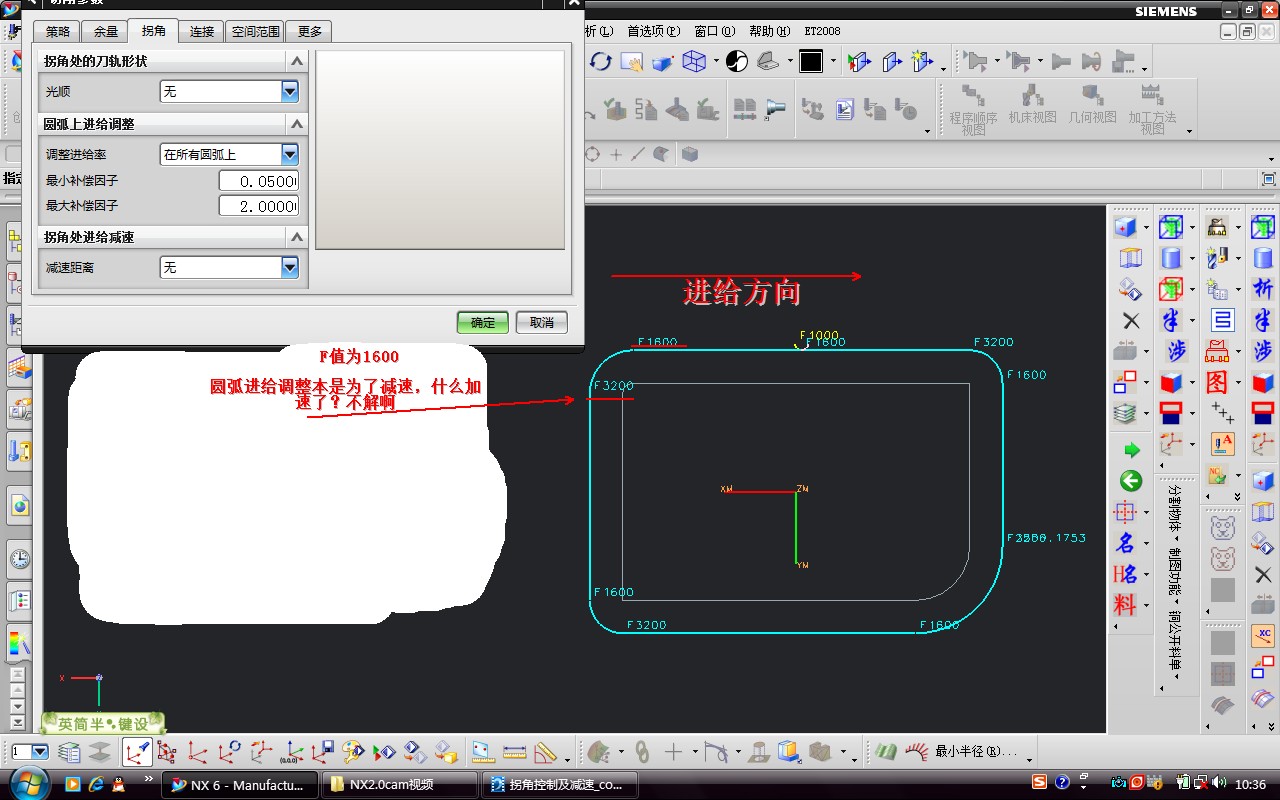Click the 程序顺序视图 button
The image size is (1280, 800).
point(973,109)
